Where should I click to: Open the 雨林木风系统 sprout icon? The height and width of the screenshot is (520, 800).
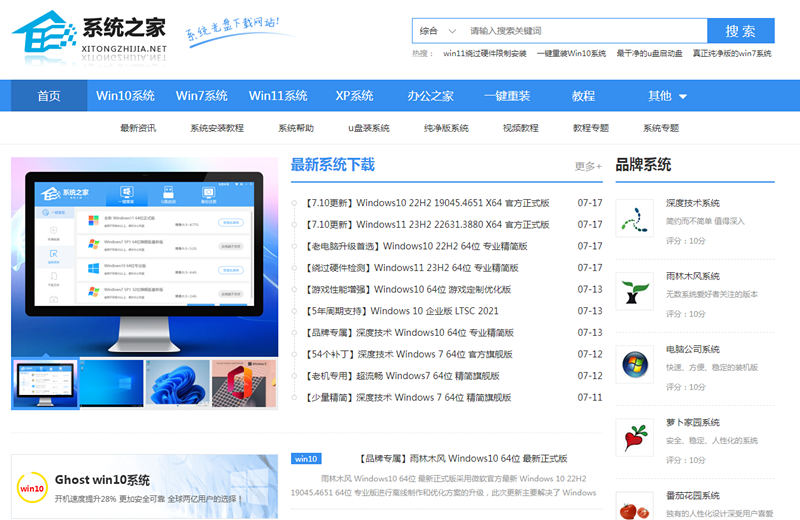click(x=634, y=291)
